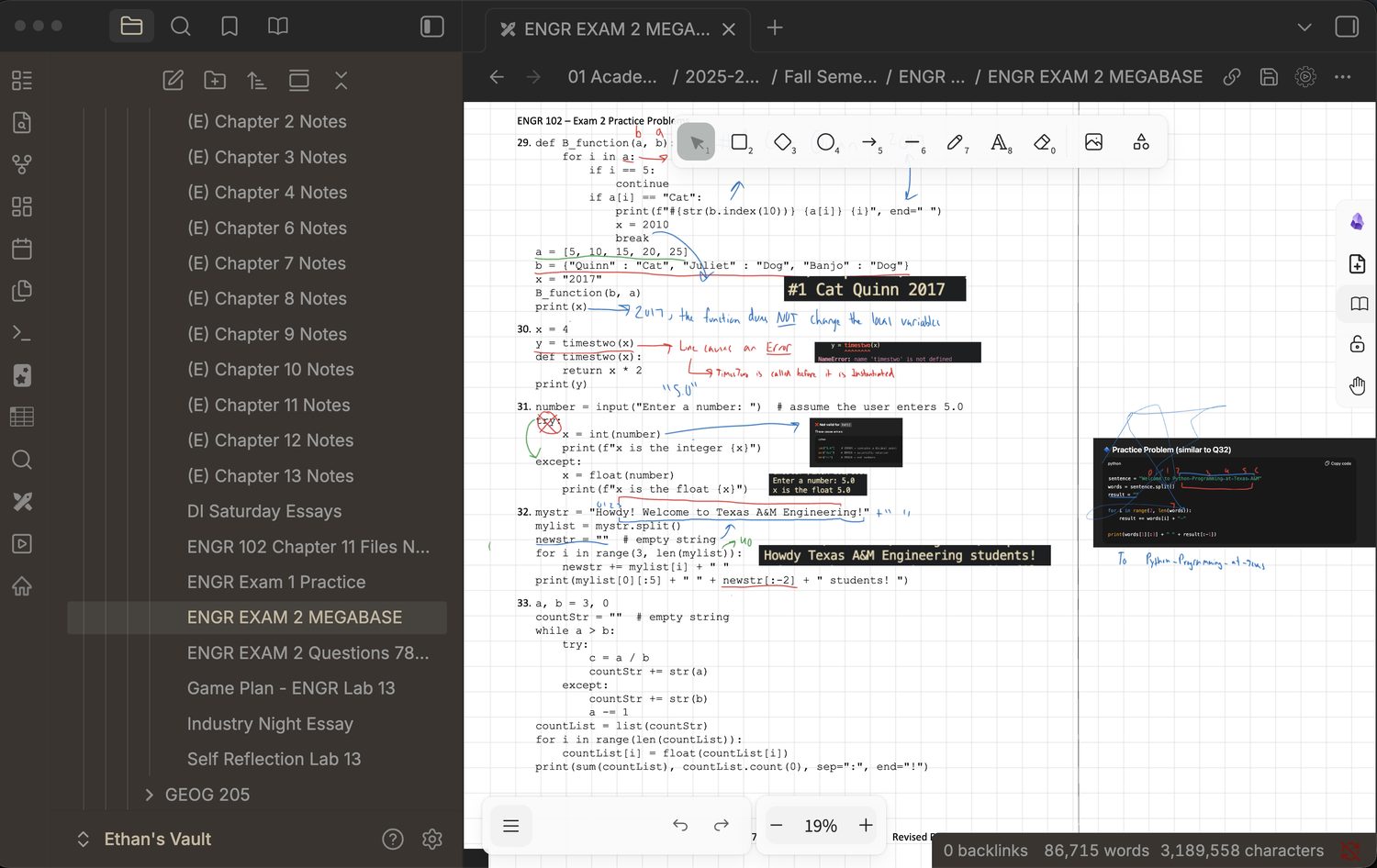Select the Diamond shape tool
The image size is (1377, 868).
(x=783, y=142)
